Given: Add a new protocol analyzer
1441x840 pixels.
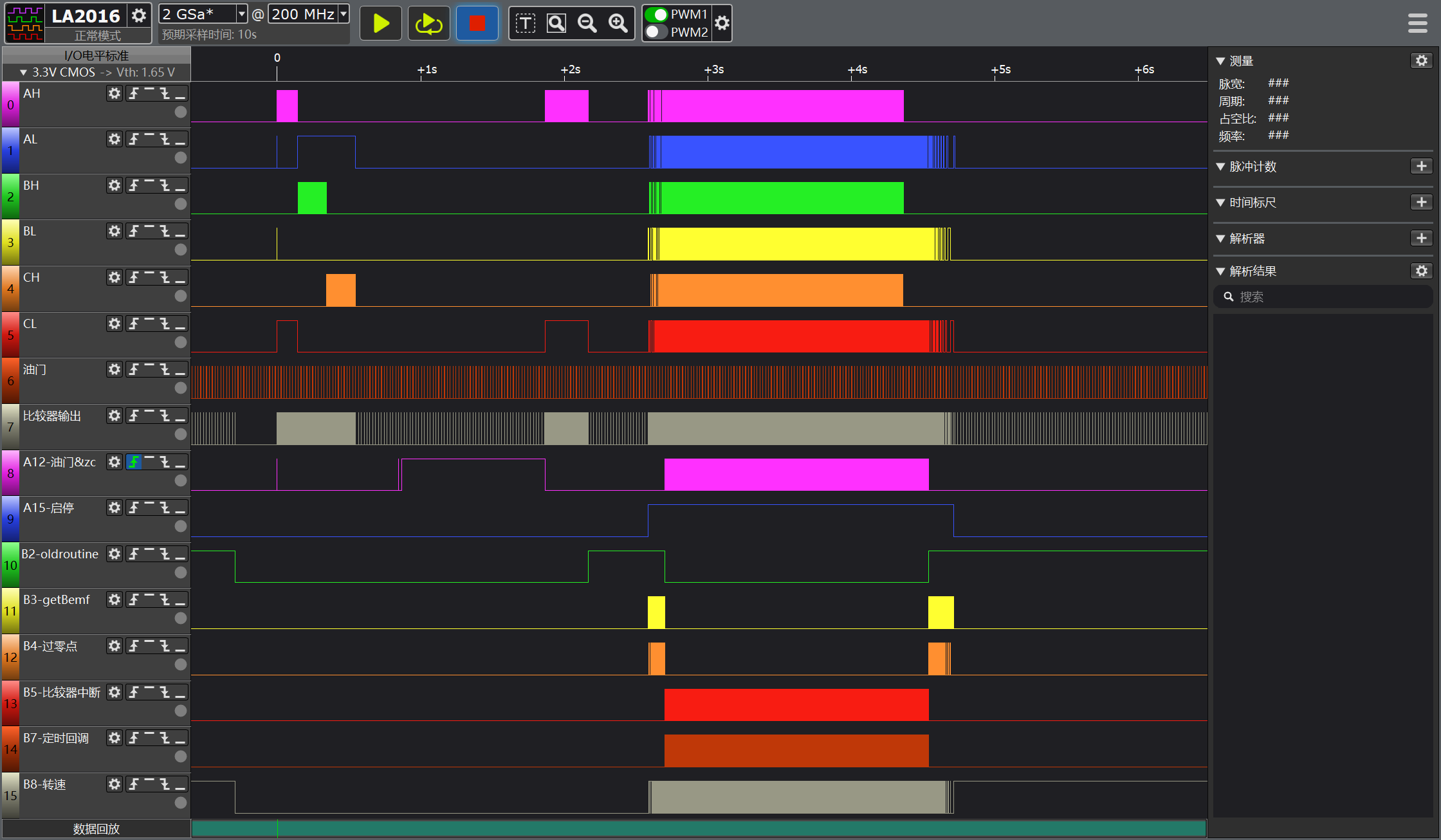Looking at the screenshot, I should tap(1421, 239).
